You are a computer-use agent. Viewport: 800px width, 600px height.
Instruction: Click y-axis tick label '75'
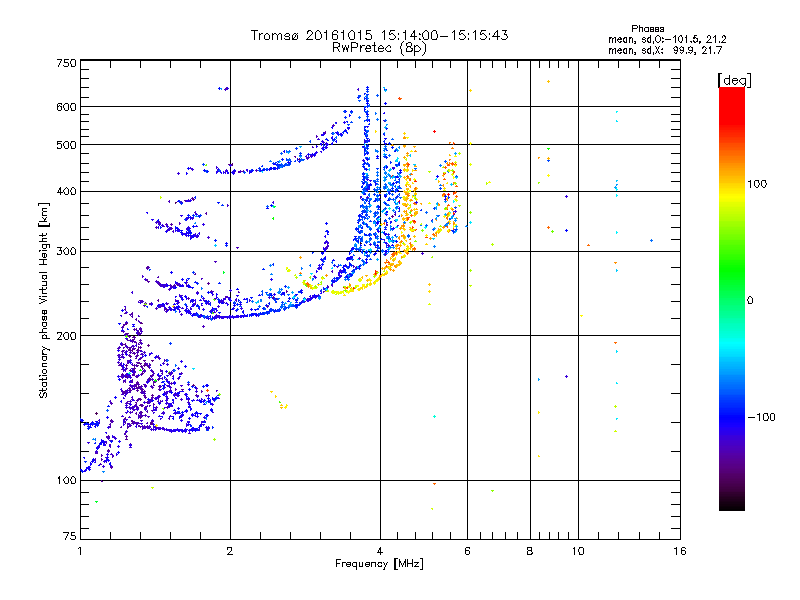[x=70, y=536]
